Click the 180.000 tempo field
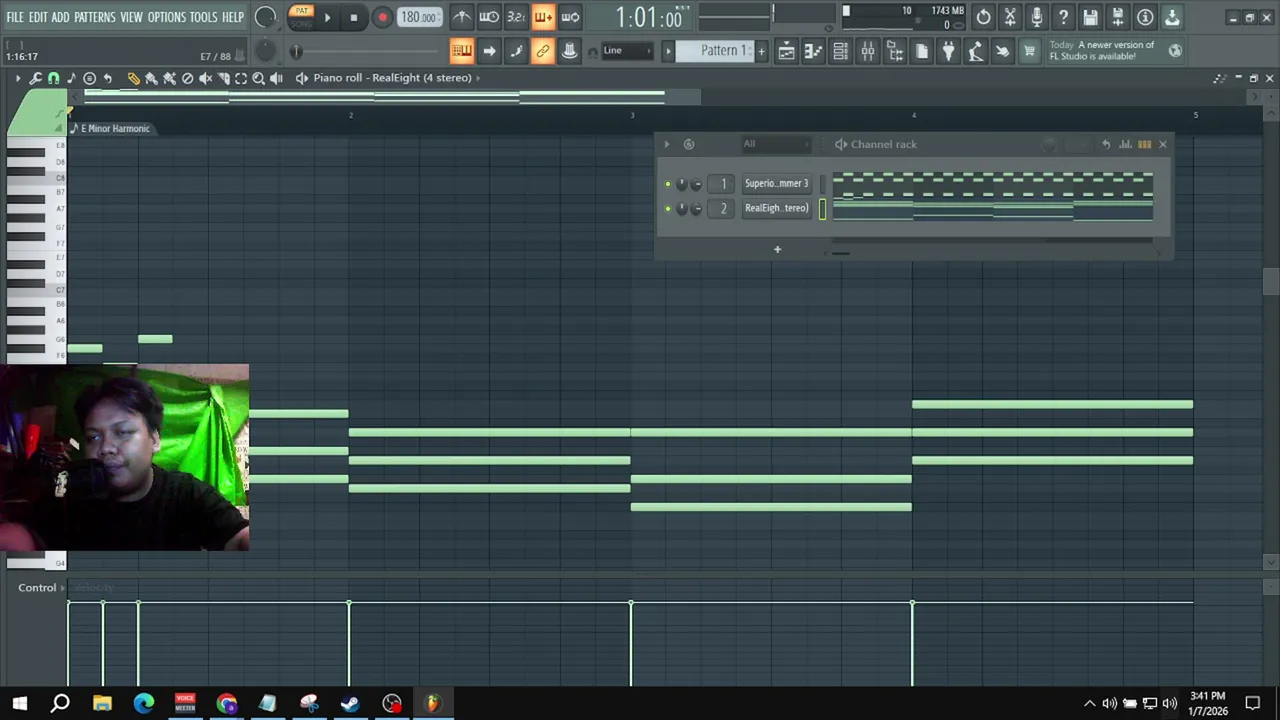The image size is (1280, 720). click(418, 17)
